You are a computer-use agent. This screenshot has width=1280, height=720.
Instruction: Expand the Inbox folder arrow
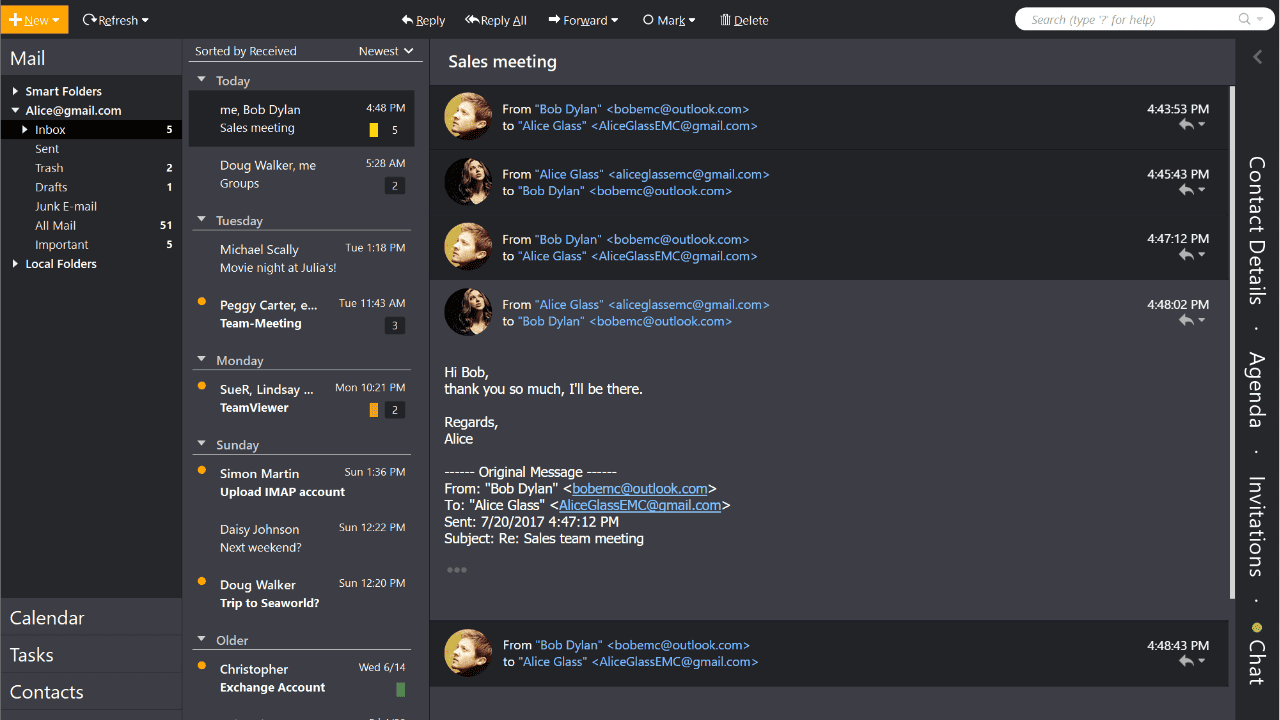(25, 130)
